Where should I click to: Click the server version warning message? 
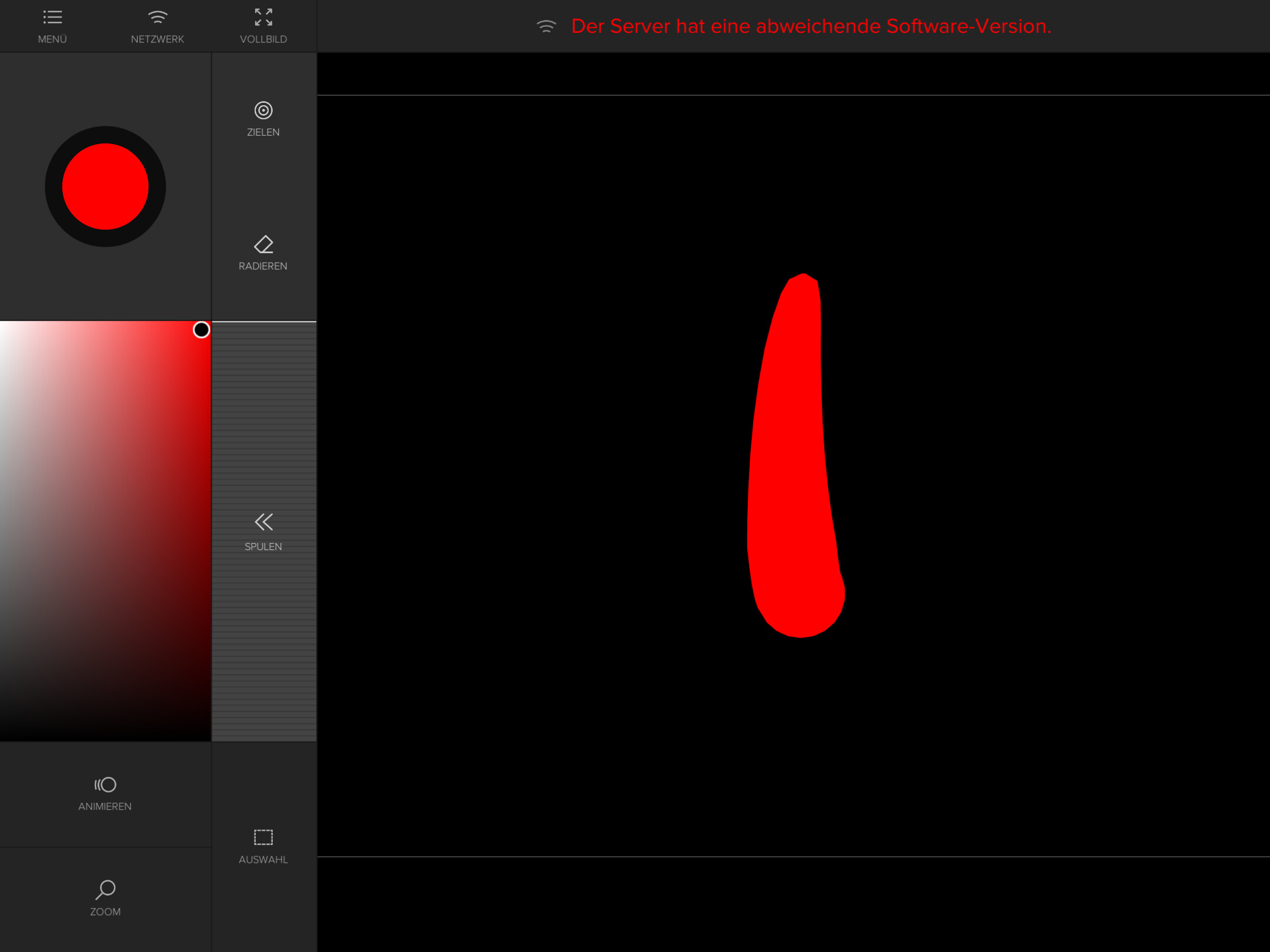click(811, 26)
